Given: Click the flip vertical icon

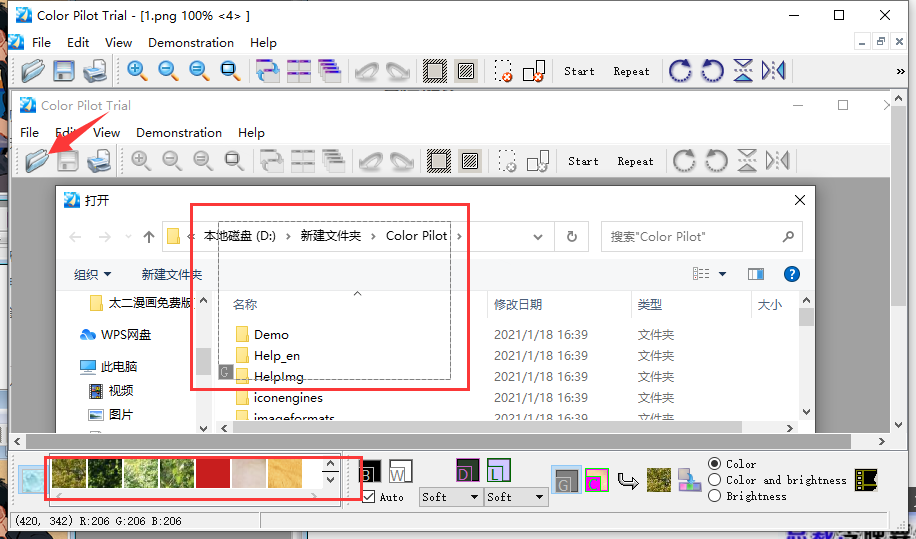Looking at the screenshot, I should point(743,71).
